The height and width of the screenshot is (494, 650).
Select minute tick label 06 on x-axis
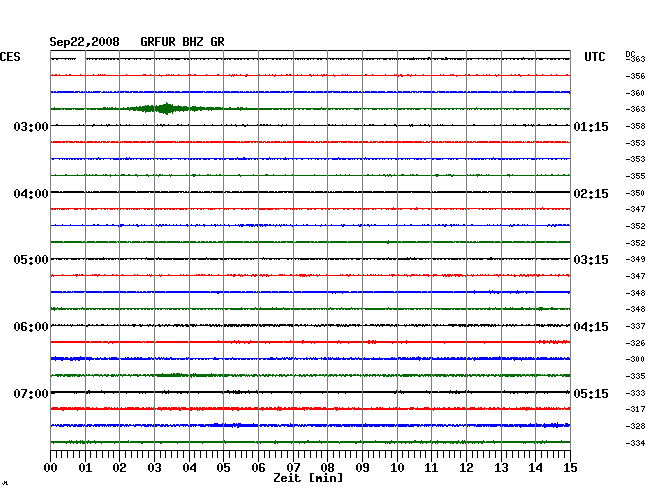(258, 467)
